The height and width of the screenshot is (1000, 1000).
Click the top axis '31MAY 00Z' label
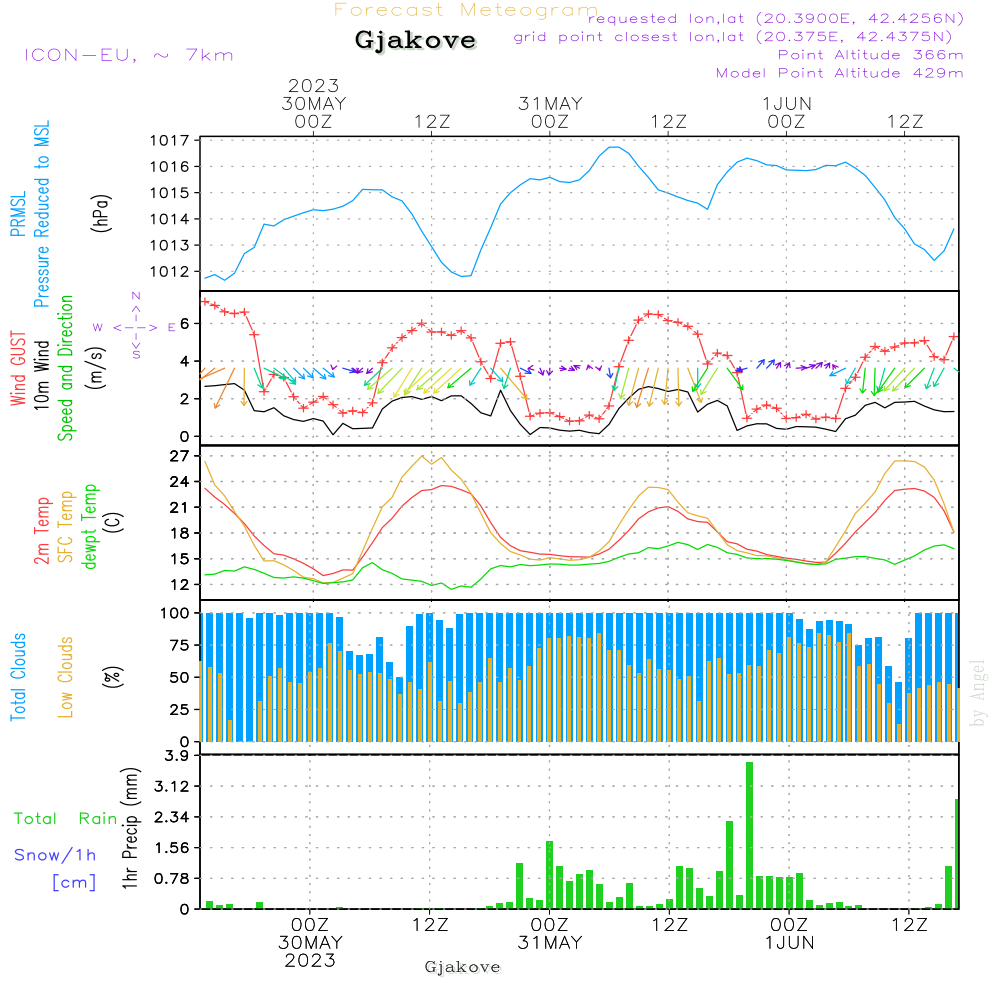(550, 112)
